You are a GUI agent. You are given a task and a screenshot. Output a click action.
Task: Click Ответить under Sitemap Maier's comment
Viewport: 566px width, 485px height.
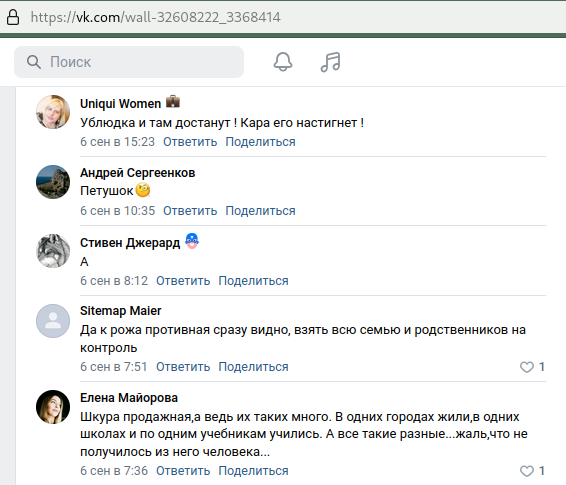pos(183,367)
